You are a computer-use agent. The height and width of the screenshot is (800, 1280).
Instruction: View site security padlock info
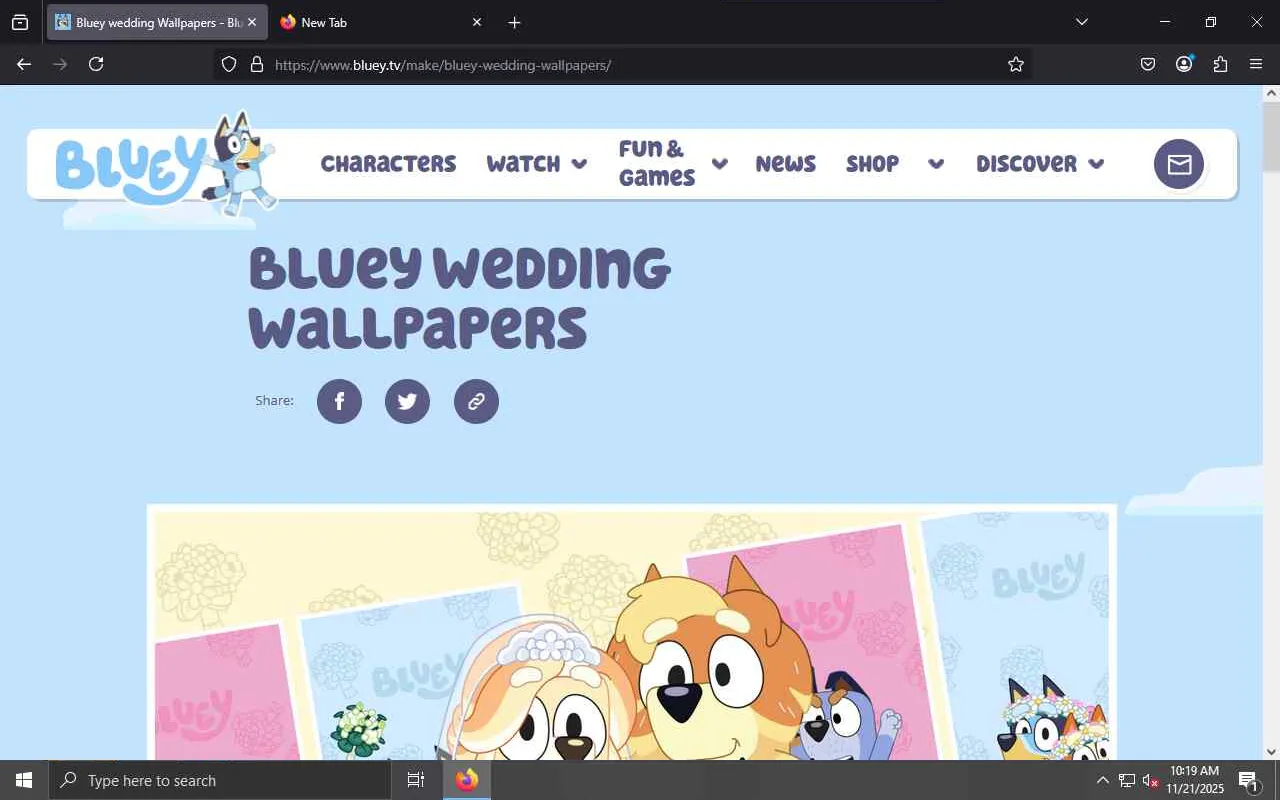click(x=257, y=64)
